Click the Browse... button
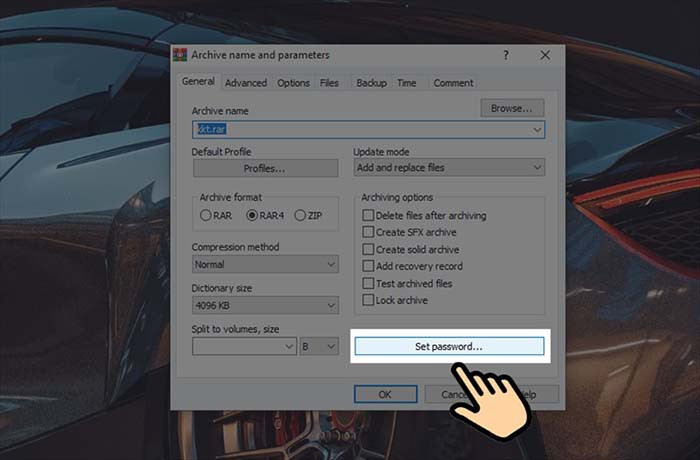 512,108
